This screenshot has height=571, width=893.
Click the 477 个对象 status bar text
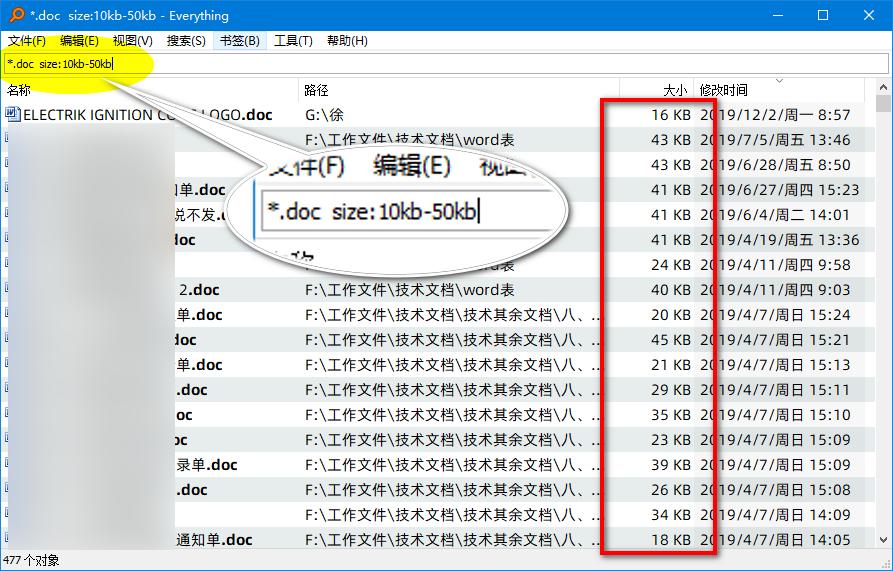pos(31,561)
